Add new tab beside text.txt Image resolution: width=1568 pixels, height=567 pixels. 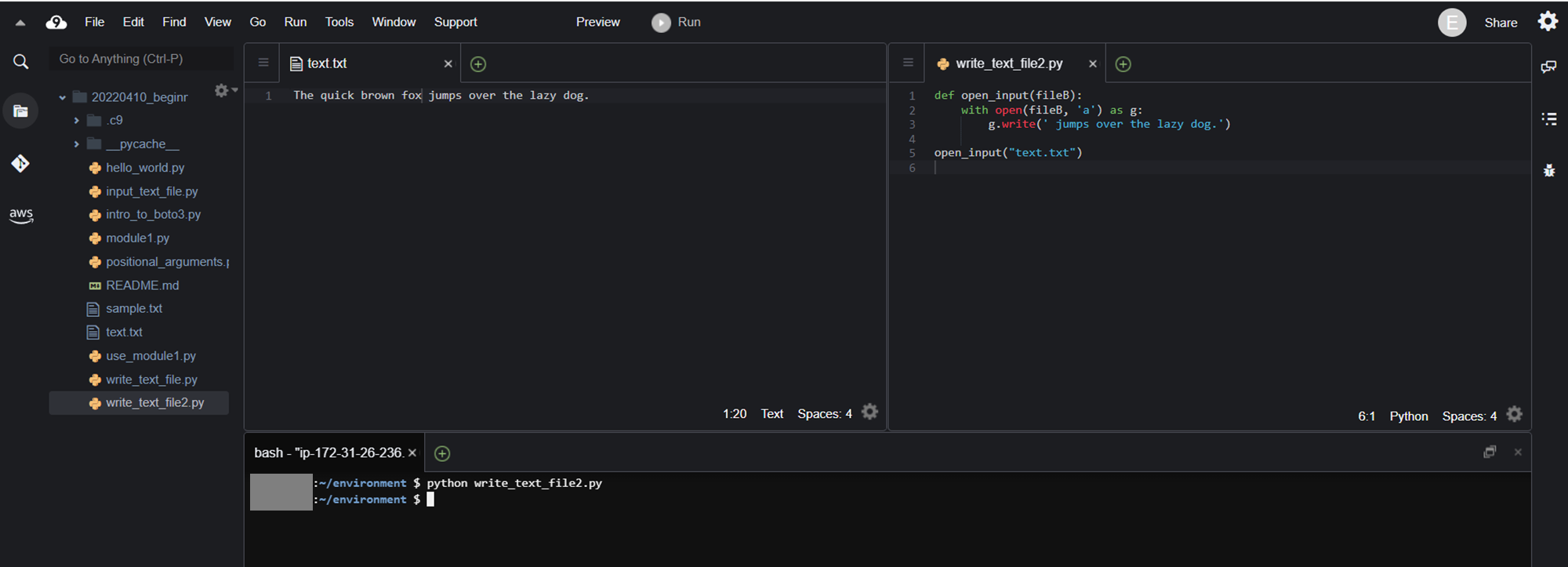[478, 64]
